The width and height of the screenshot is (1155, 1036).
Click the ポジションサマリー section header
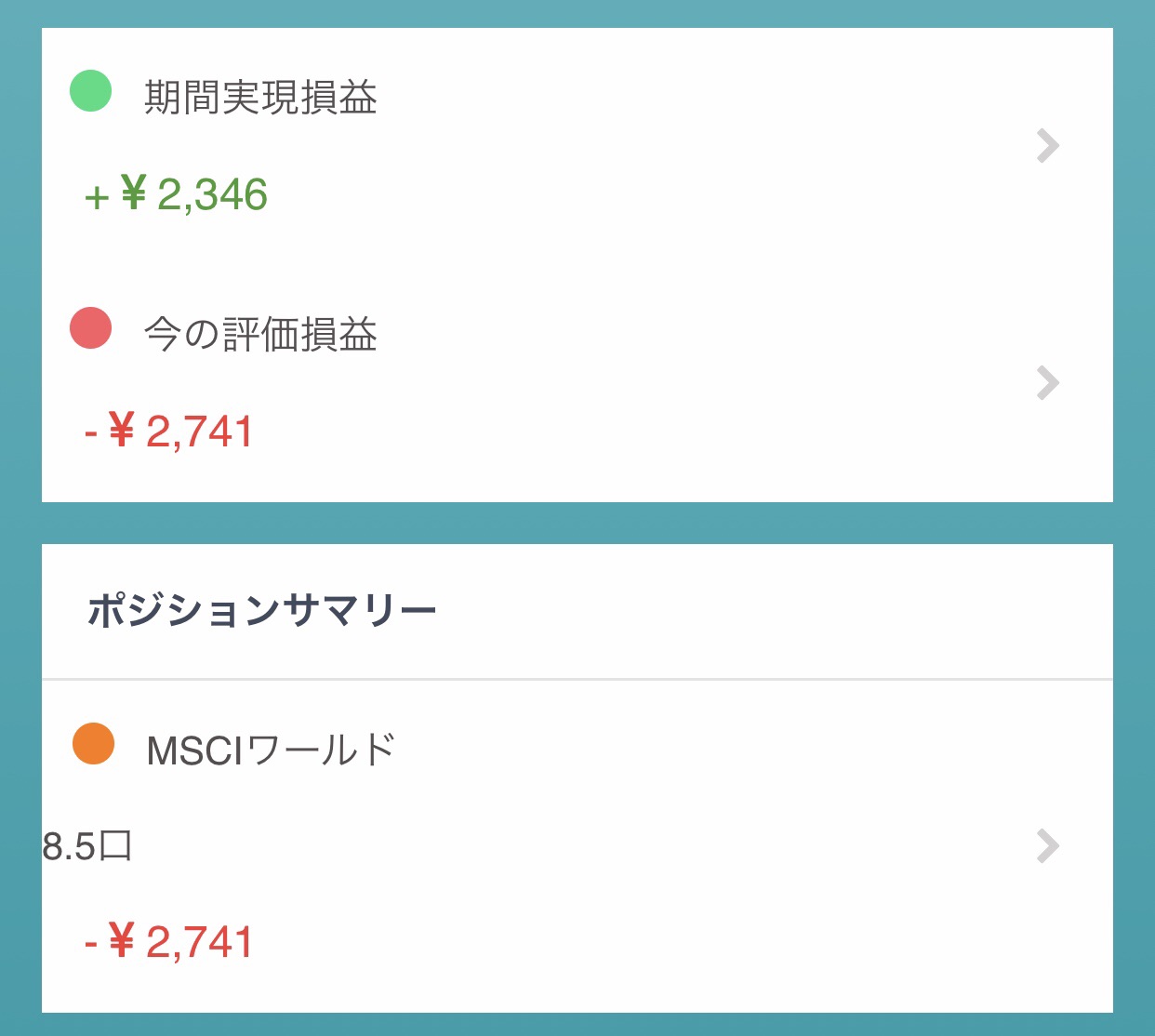[262, 611]
